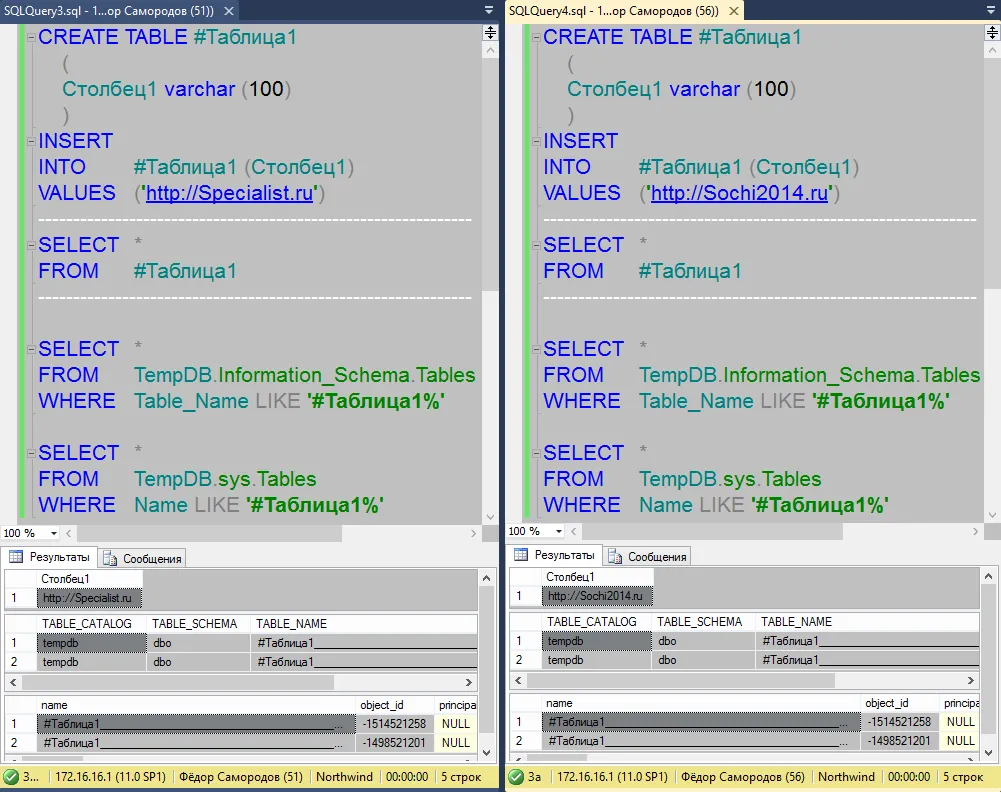Viewport: 1001px width, 792px height.
Task: Collapse first SELECT block in right editor
Action: 536,246
